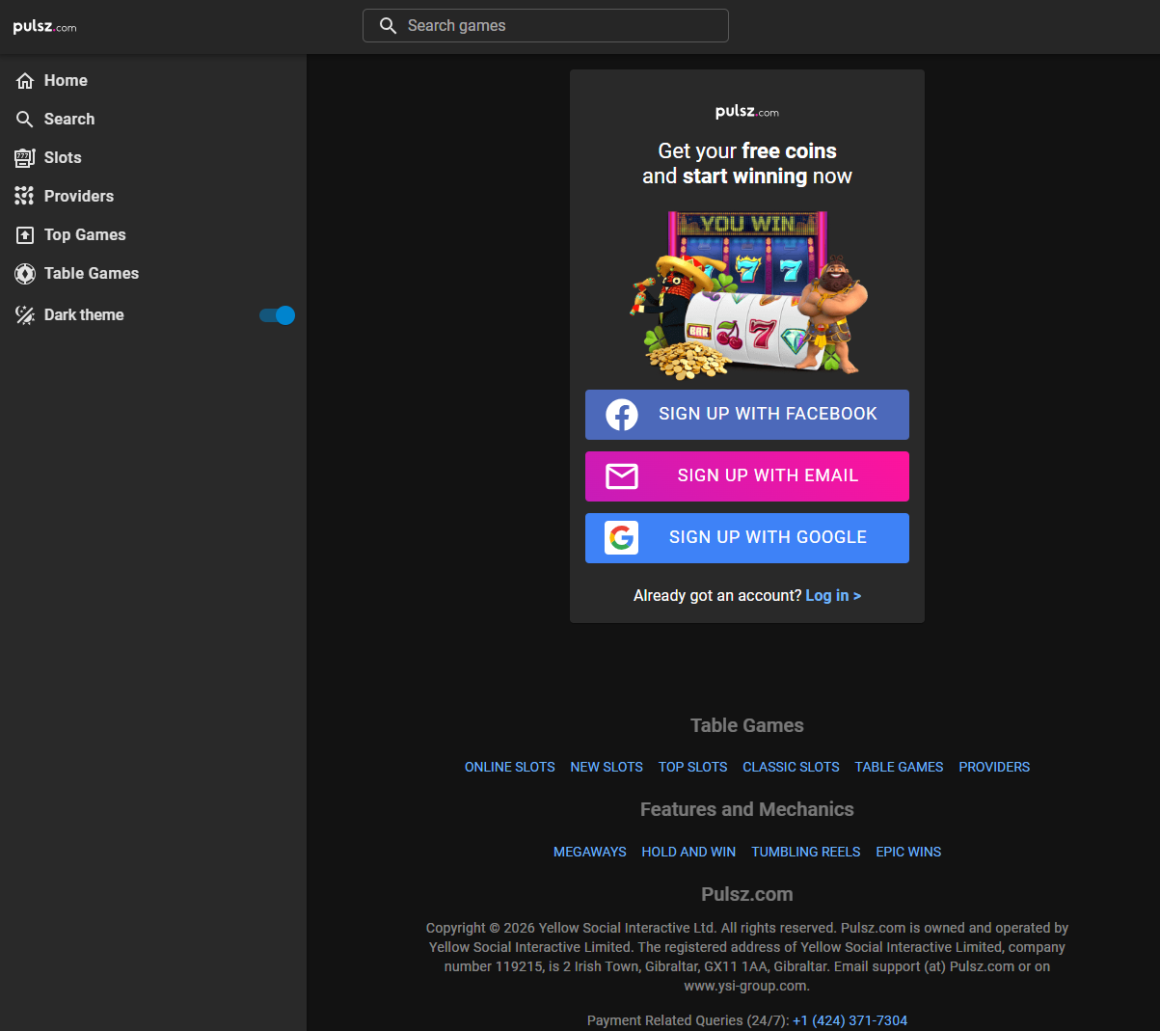This screenshot has height=1031, width=1160.
Task: Click the 'Table Games' footer heading
Action: point(747,726)
